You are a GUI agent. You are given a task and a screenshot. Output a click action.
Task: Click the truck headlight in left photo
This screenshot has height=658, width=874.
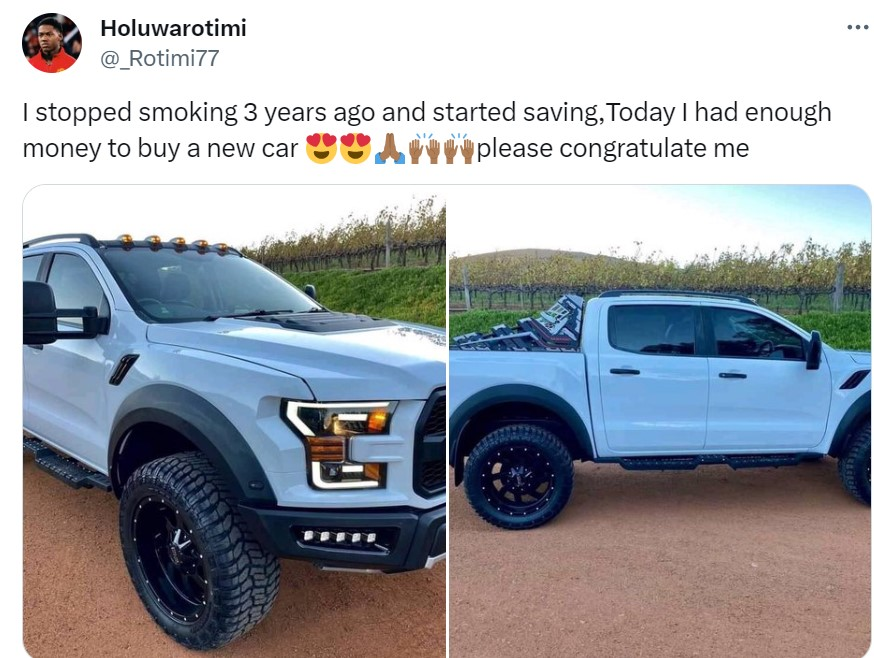coord(339,443)
